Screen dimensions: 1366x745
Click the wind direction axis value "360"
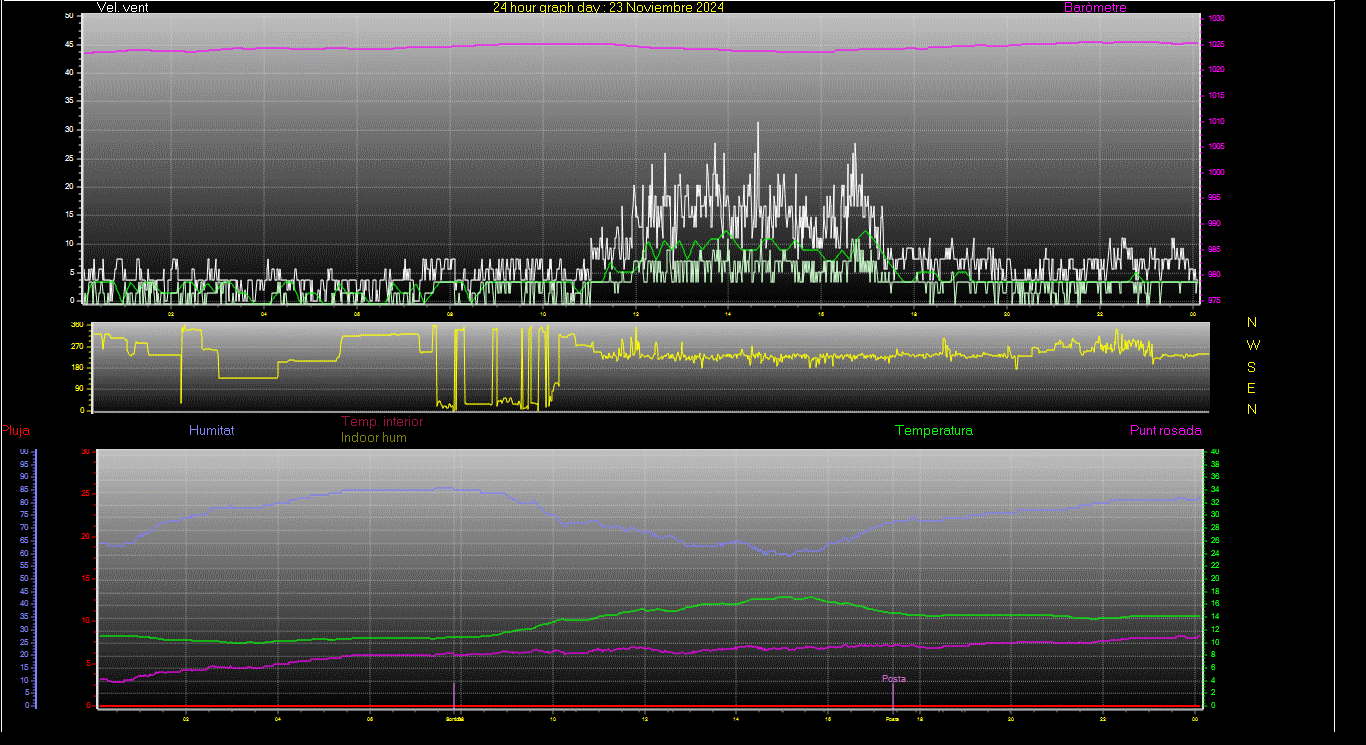tap(77, 325)
